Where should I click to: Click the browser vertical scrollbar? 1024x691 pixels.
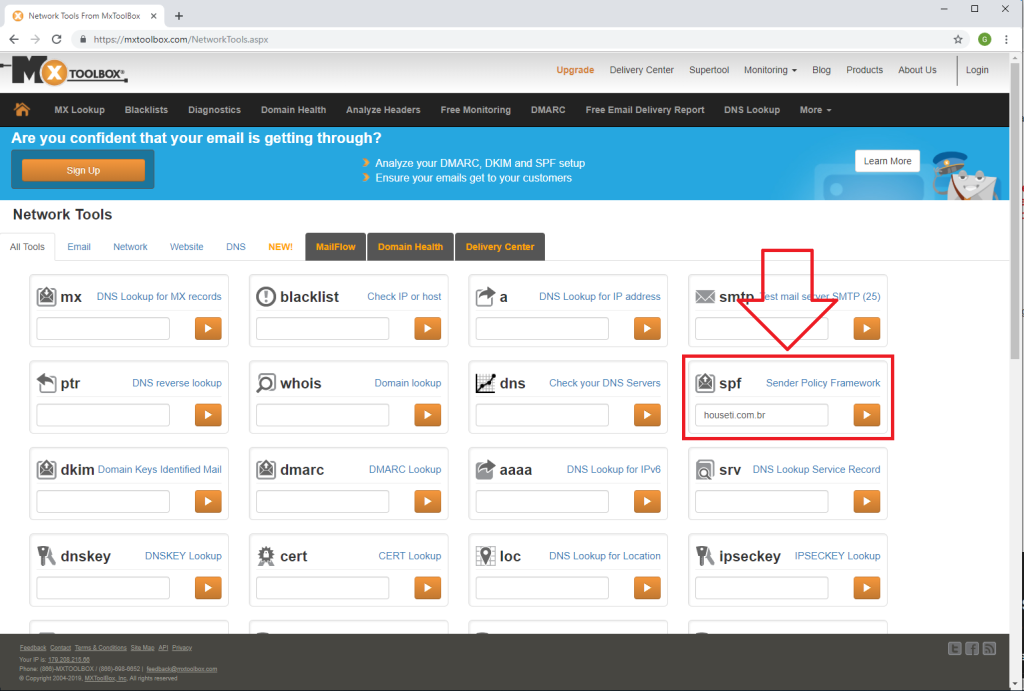click(x=1015, y=209)
